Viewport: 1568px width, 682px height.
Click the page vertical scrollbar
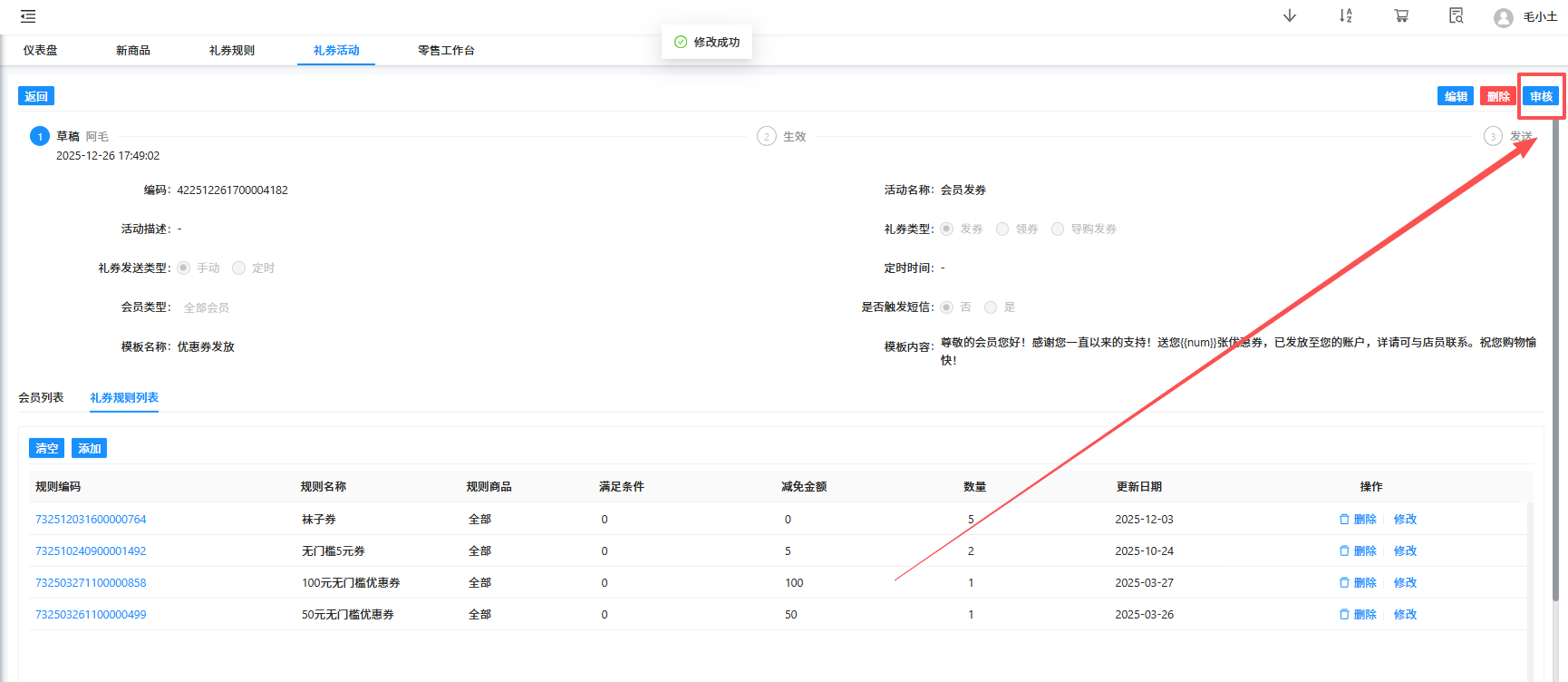[x=1555, y=358]
